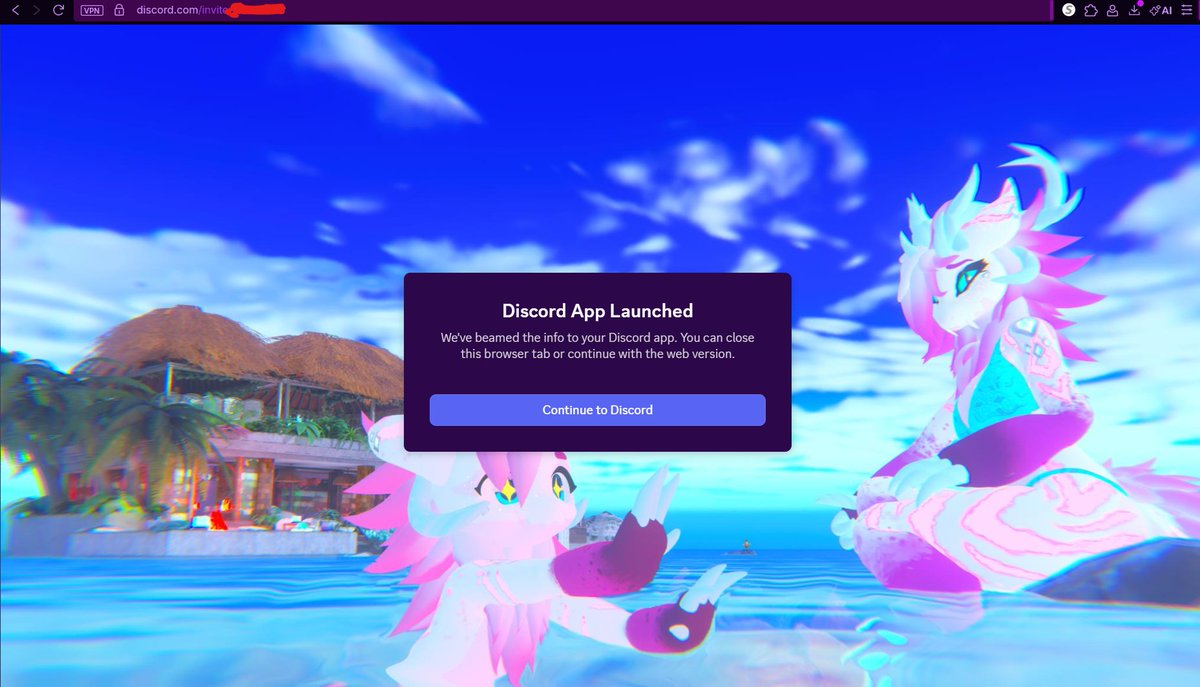Toggle the VPN badge in address bar

pos(92,10)
